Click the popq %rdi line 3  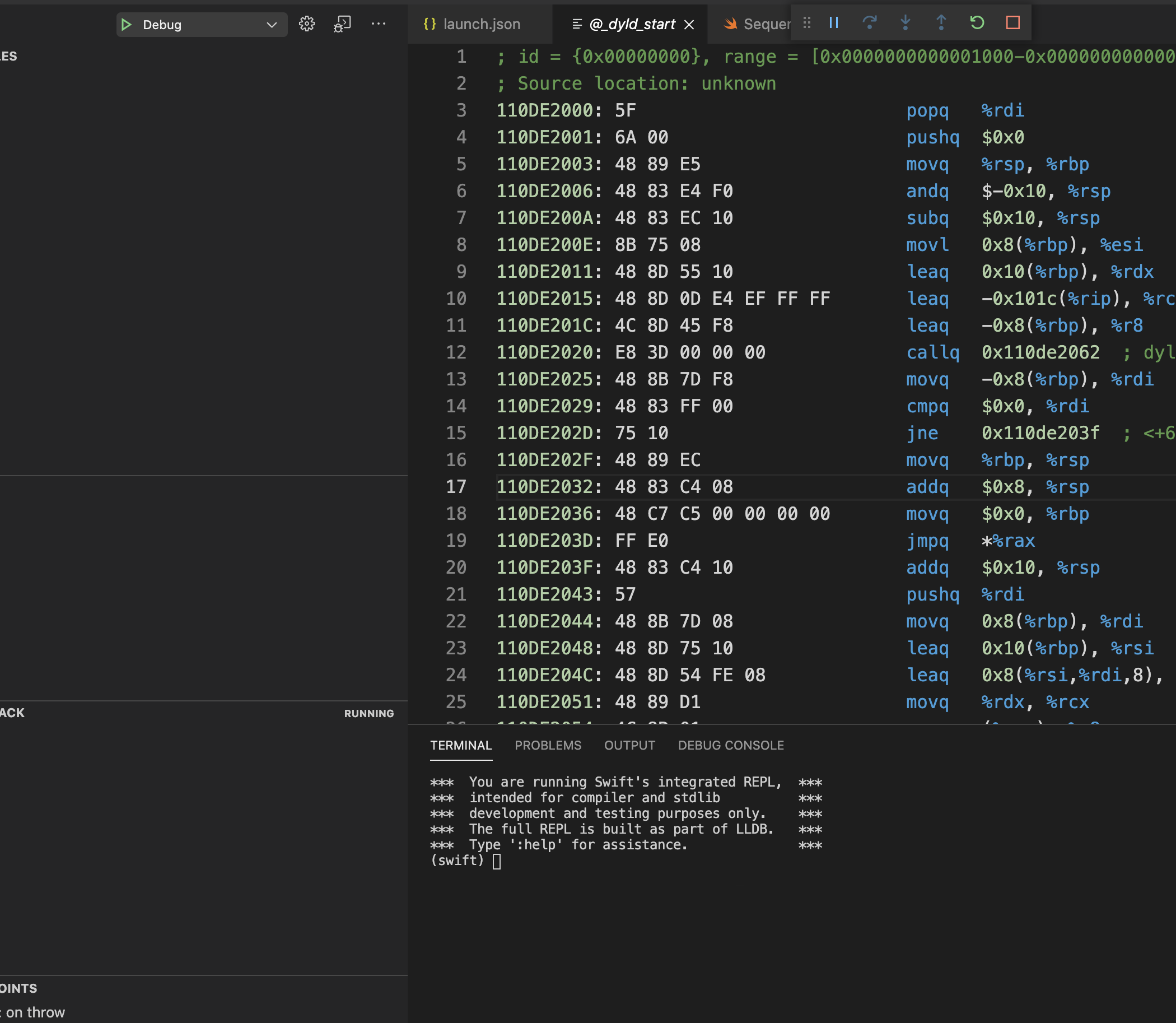click(x=836, y=110)
